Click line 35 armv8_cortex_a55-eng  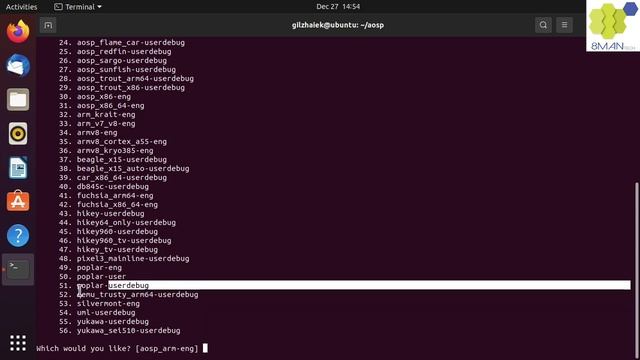point(113,141)
